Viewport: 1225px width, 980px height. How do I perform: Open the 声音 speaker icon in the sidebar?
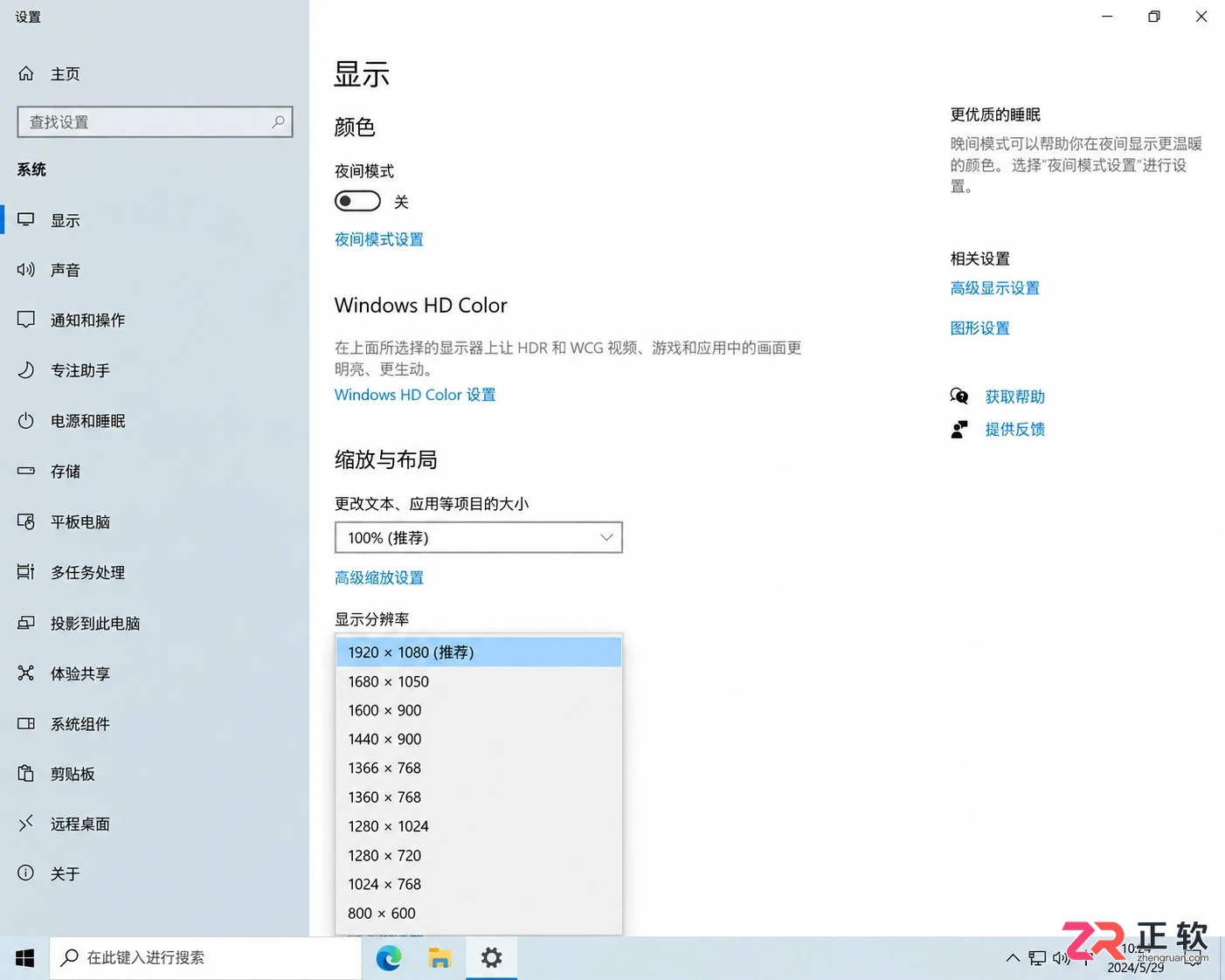click(26, 269)
